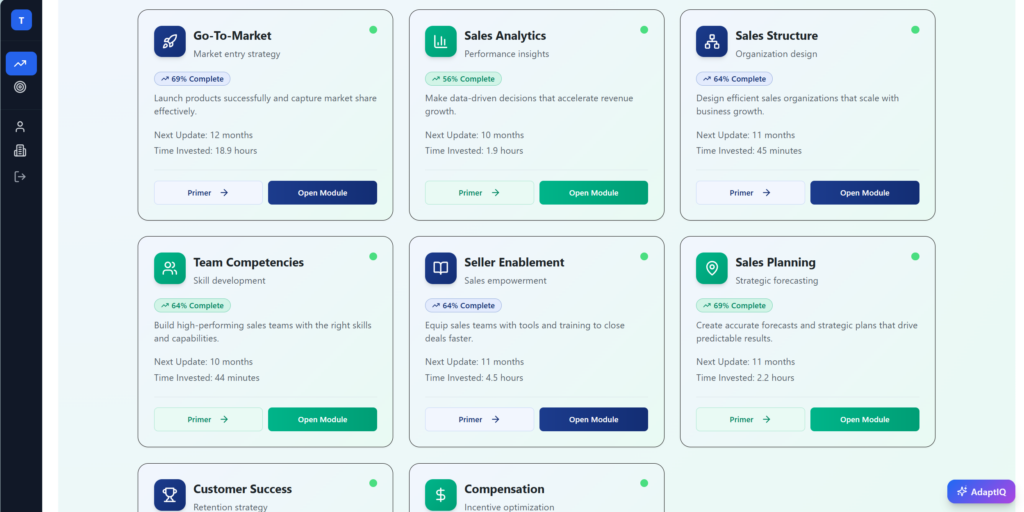Viewport: 1024px width, 512px height.
Task: Click 'Strategic forecasting' subtitle
Action: (776, 281)
